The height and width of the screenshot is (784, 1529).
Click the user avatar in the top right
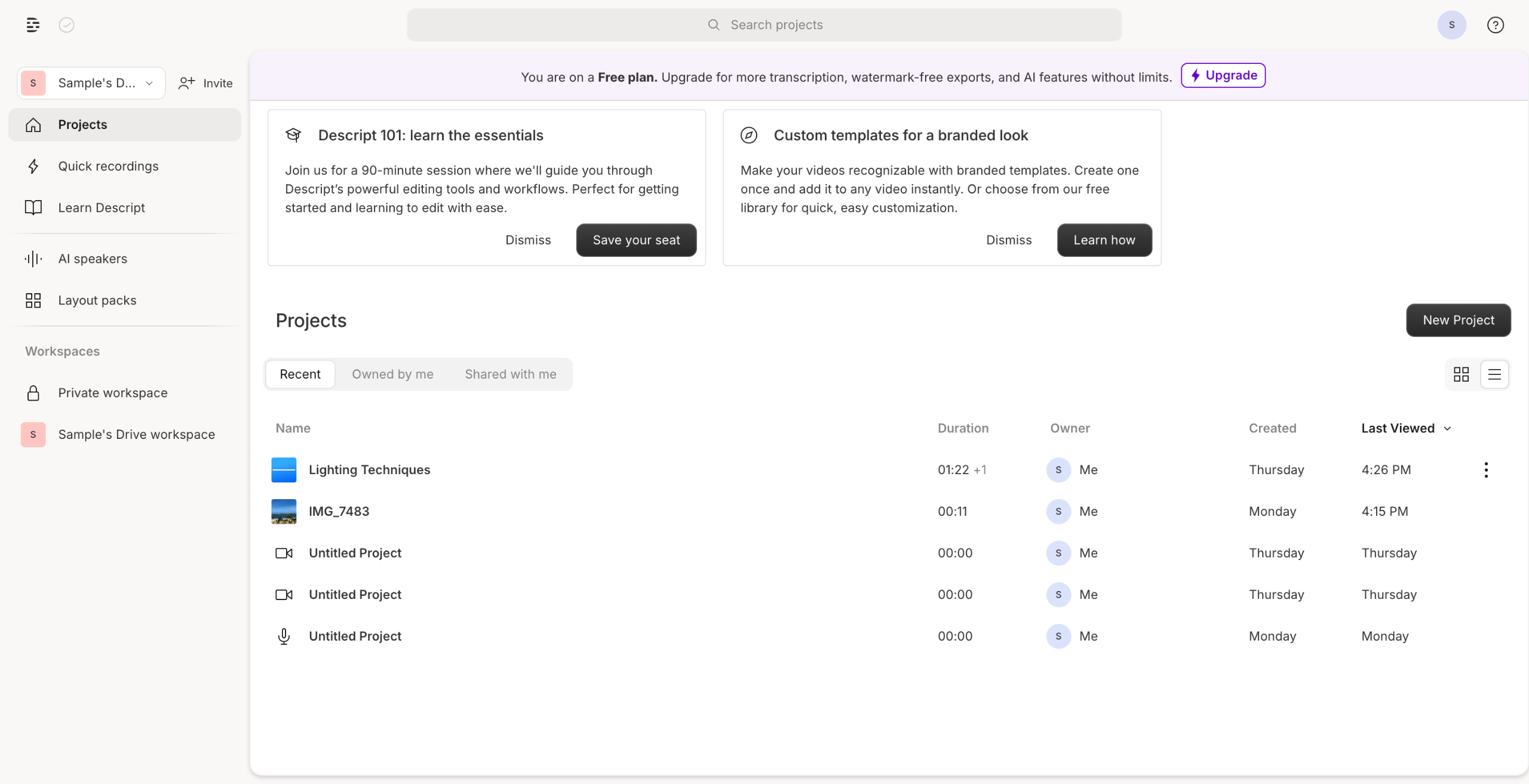coord(1451,24)
